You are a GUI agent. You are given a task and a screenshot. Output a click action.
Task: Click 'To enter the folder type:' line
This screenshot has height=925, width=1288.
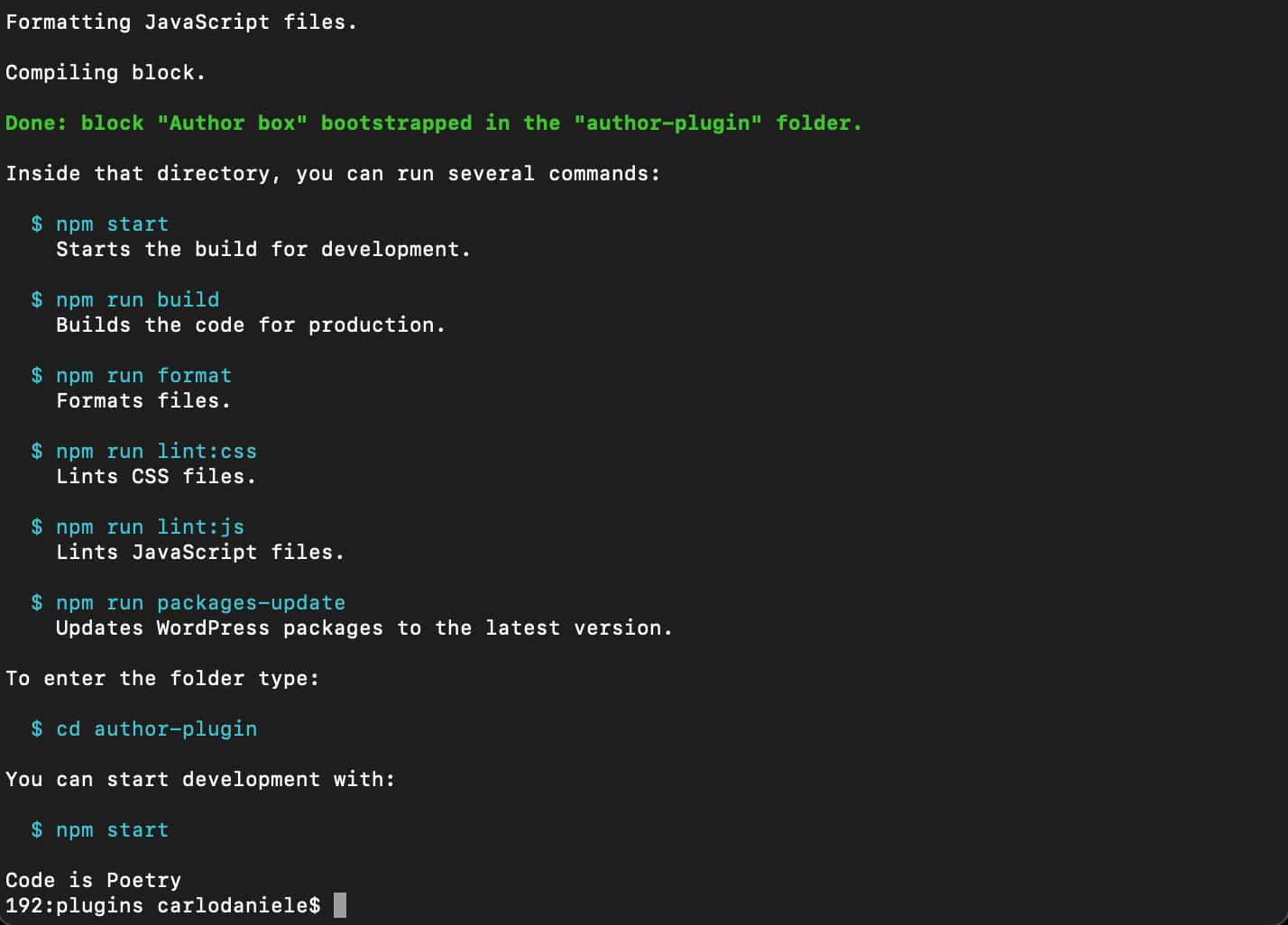click(162, 678)
